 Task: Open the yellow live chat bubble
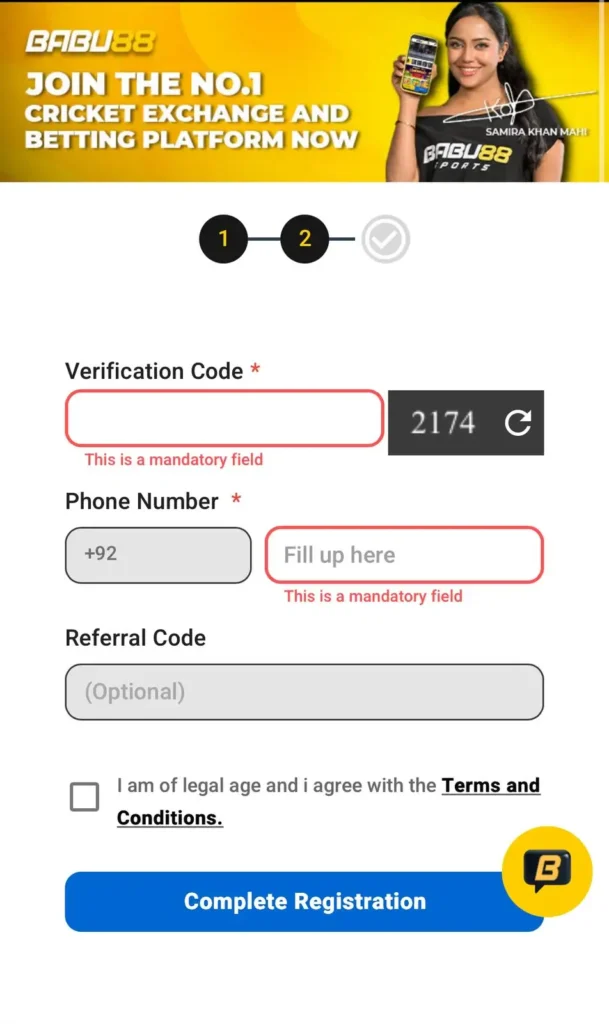point(547,871)
